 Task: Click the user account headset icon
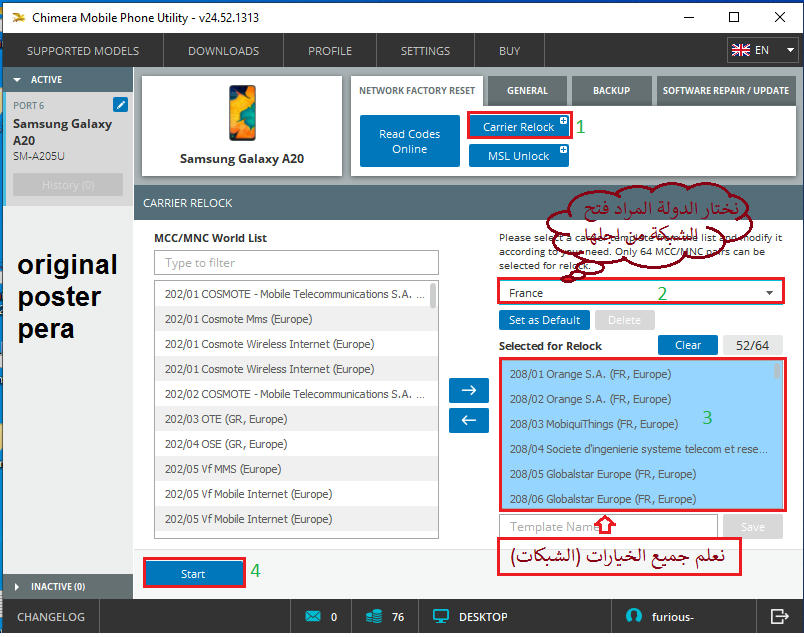[632, 617]
